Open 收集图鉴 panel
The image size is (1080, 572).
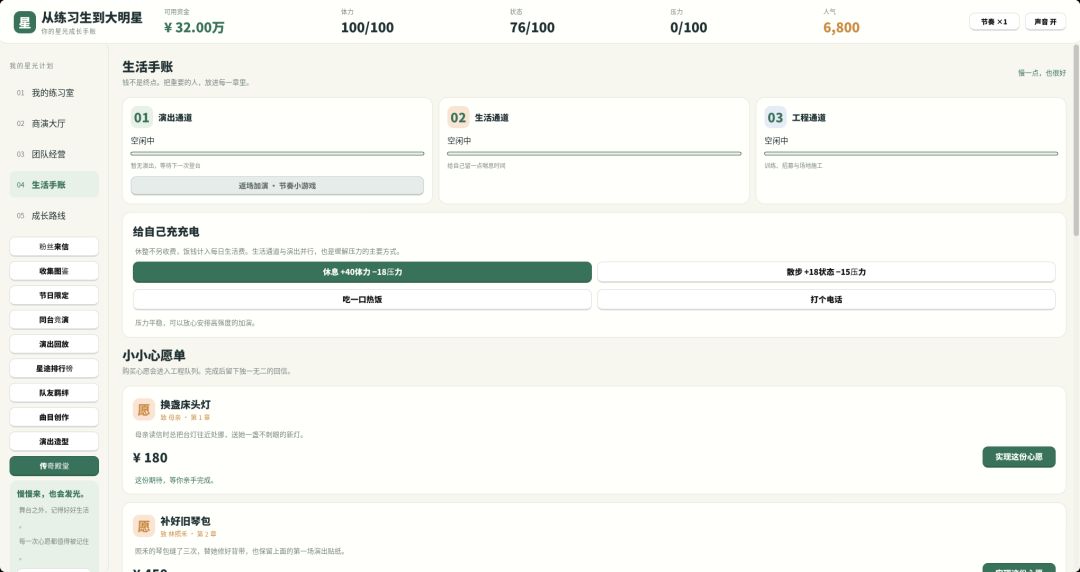point(54,271)
